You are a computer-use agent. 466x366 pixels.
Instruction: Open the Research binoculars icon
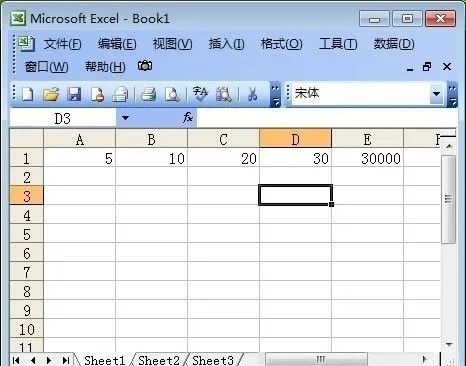coord(224,94)
